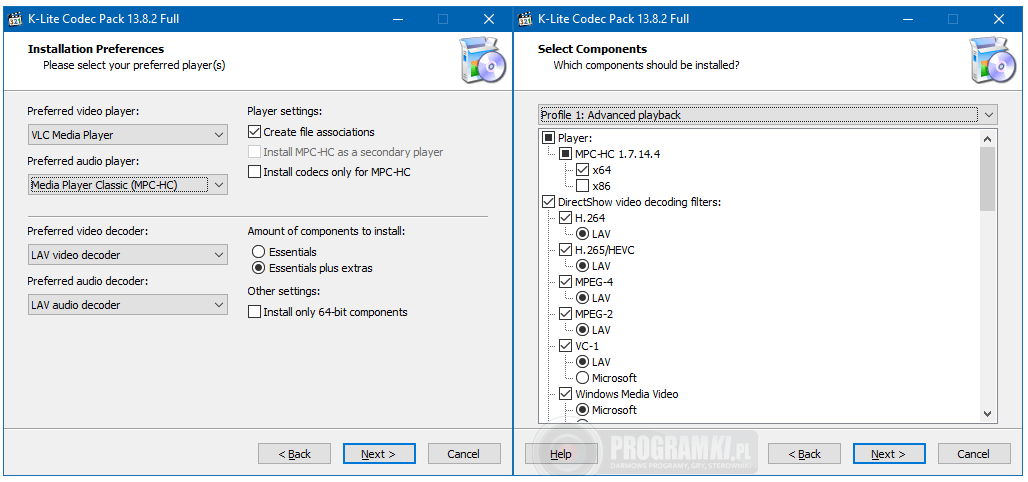Screen dimensions: 1028x482
Task: Uncheck the x64 component
Action: 582,170
